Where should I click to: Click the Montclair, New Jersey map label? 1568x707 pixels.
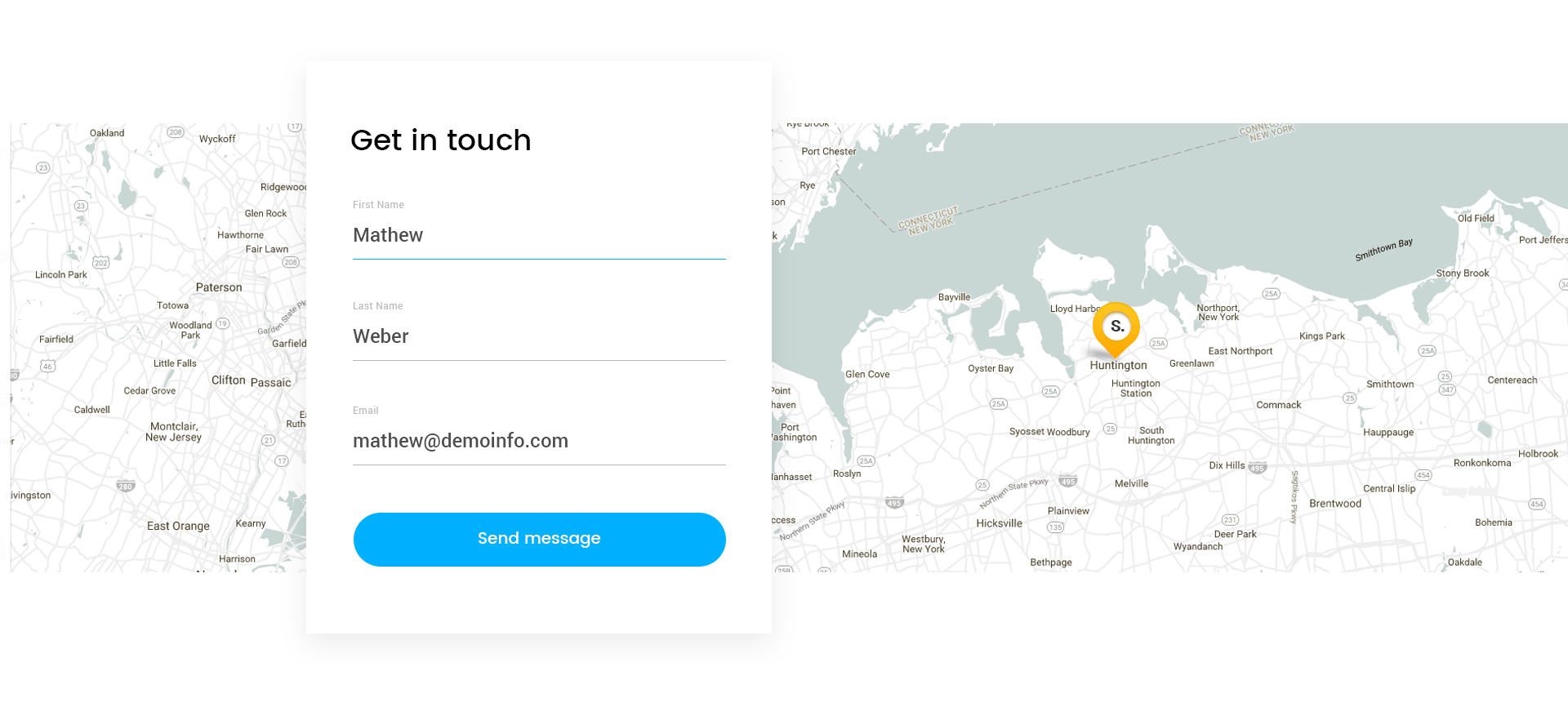pos(173,432)
